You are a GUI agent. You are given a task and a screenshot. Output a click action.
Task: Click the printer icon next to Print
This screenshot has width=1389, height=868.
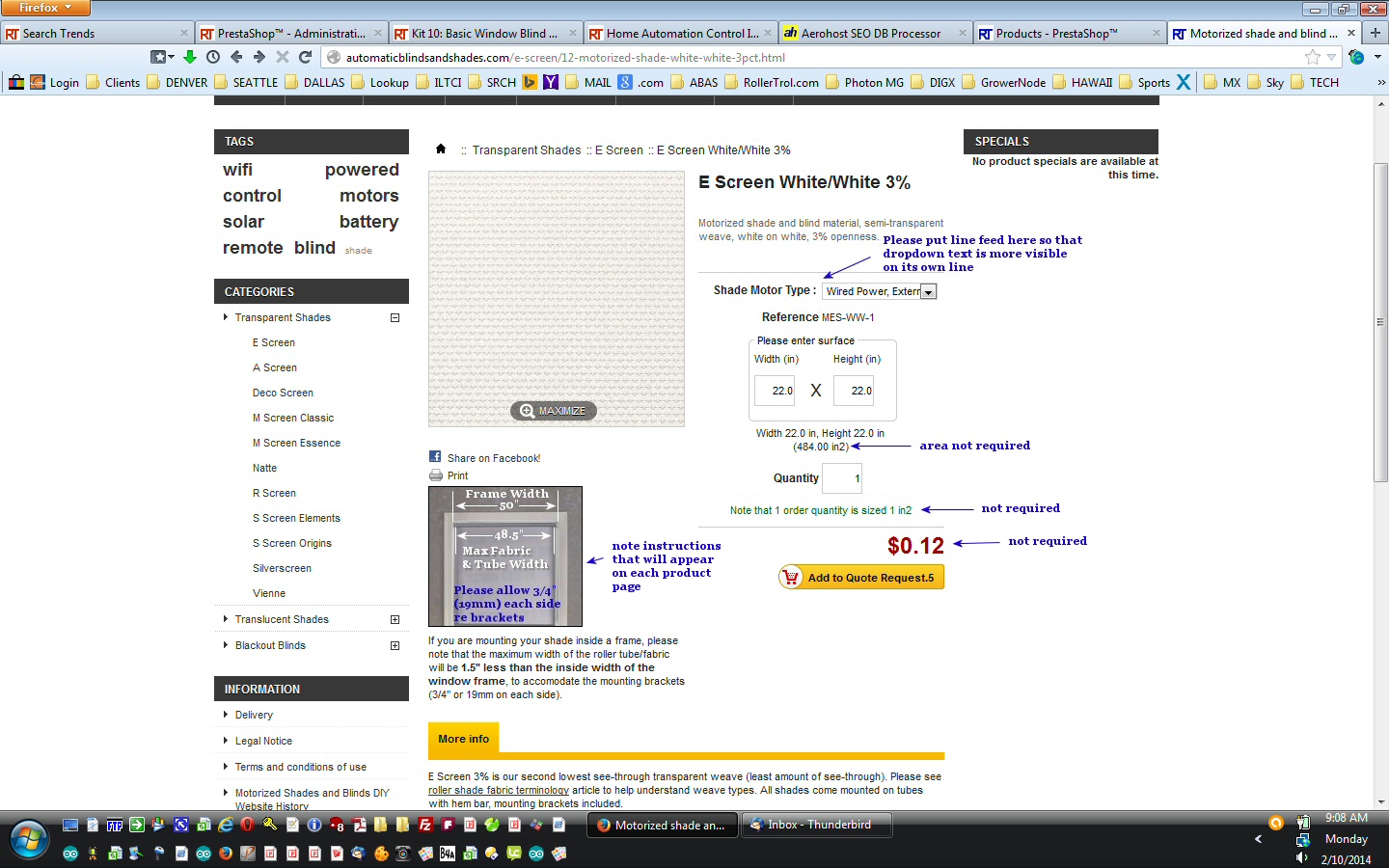435,475
